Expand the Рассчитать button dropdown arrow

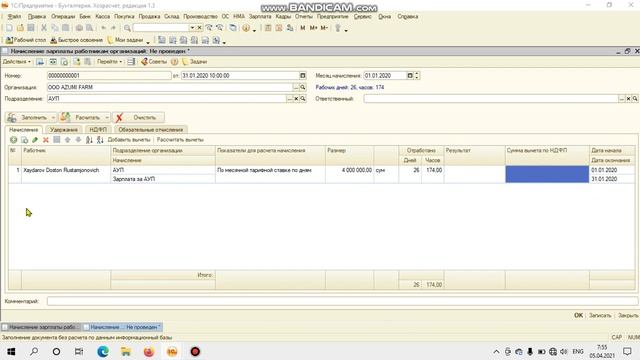click(x=107, y=118)
